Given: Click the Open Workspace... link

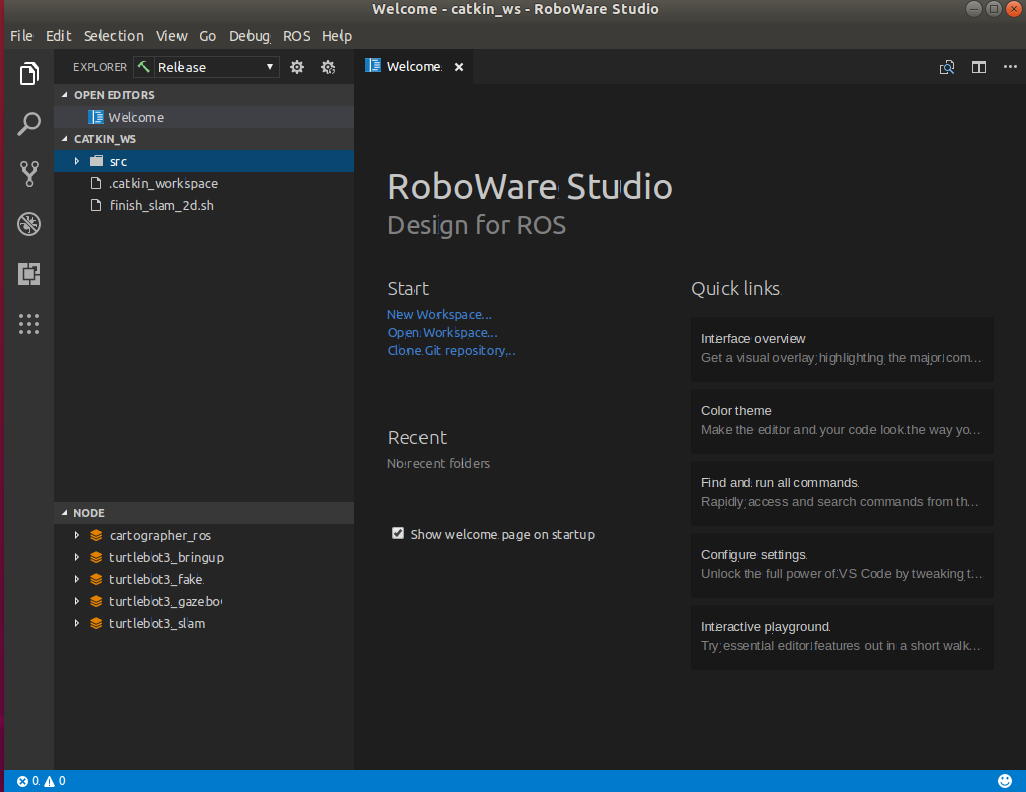Looking at the screenshot, I should 442,333.
